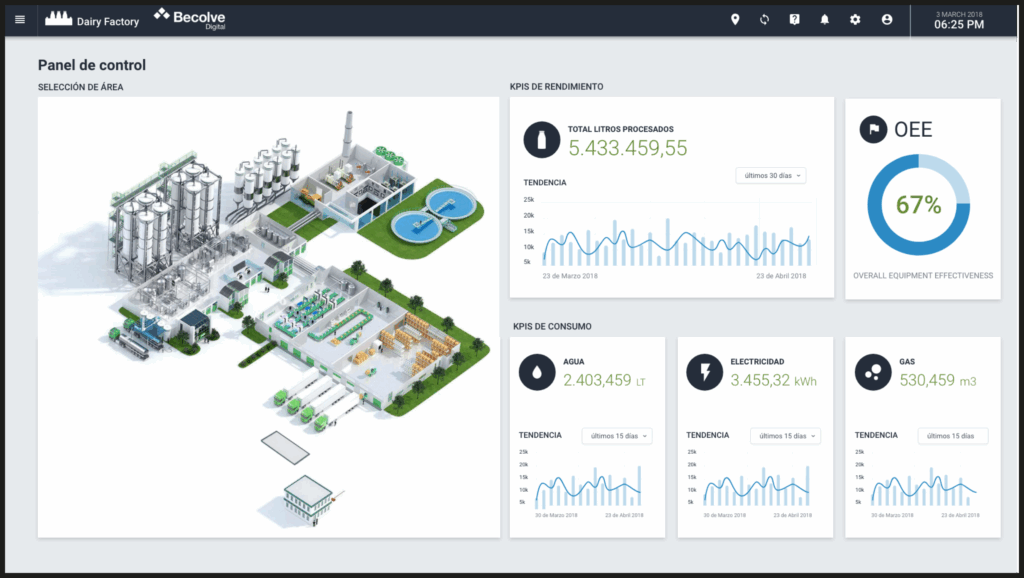This screenshot has width=1024, height=578.
Task: Click the Gas bubbles icon
Action: click(x=873, y=372)
